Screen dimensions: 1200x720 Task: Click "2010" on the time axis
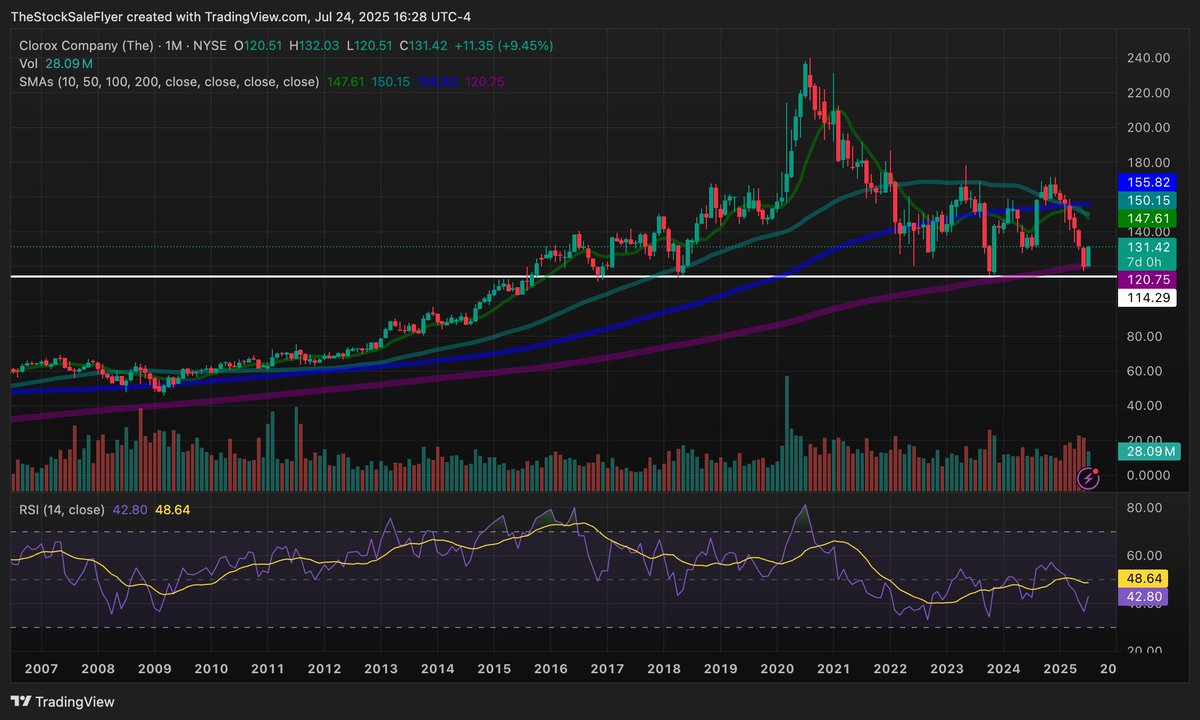coord(210,669)
